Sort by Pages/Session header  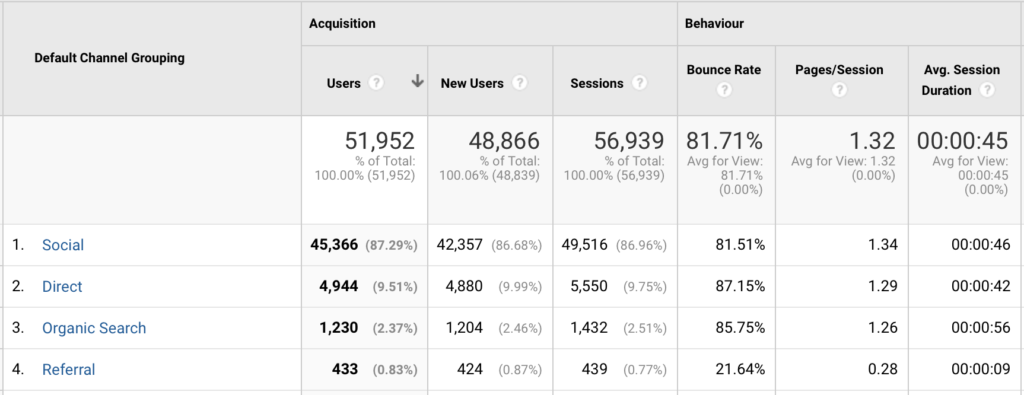coord(839,70)
